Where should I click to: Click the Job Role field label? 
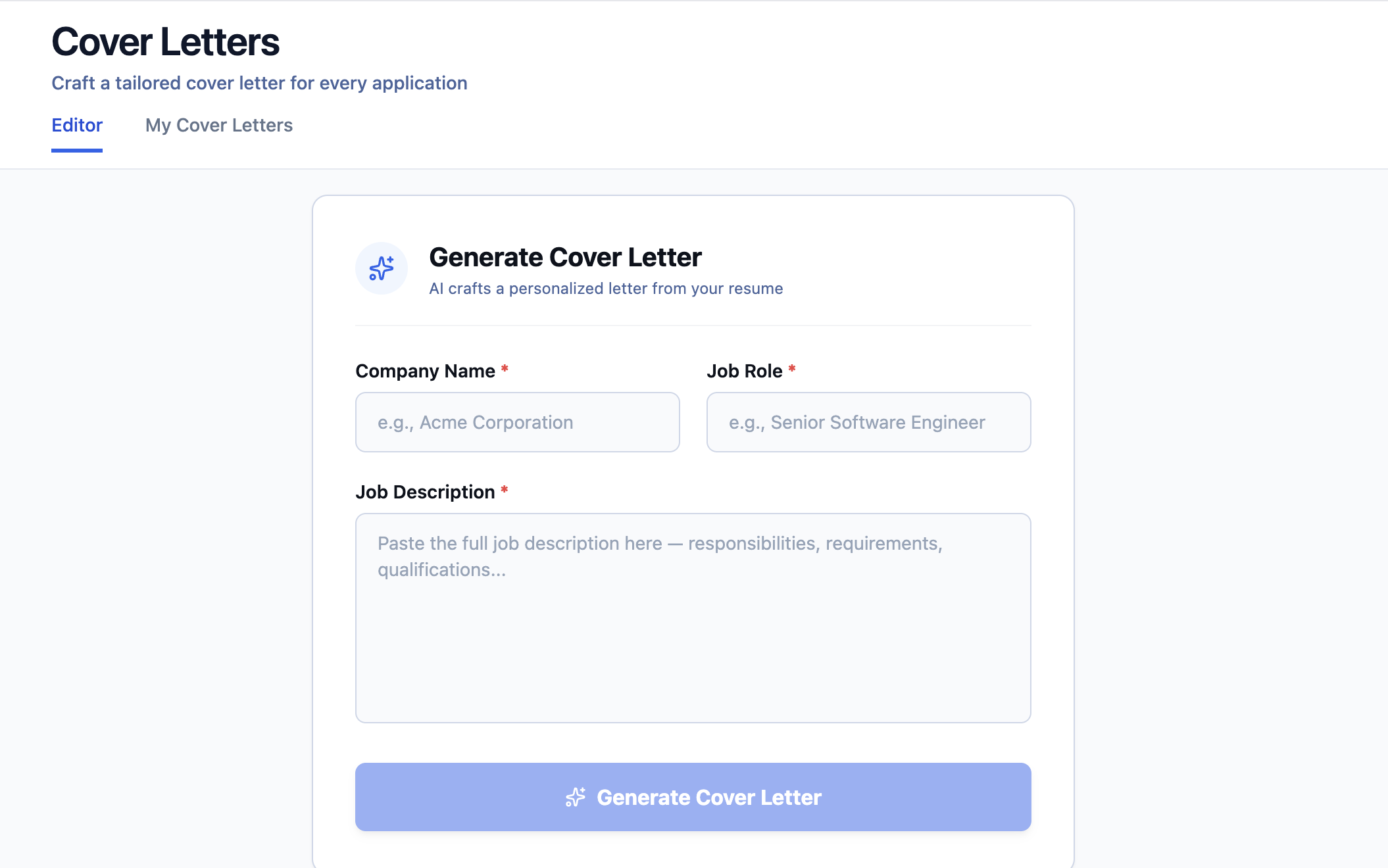point(745,371)
